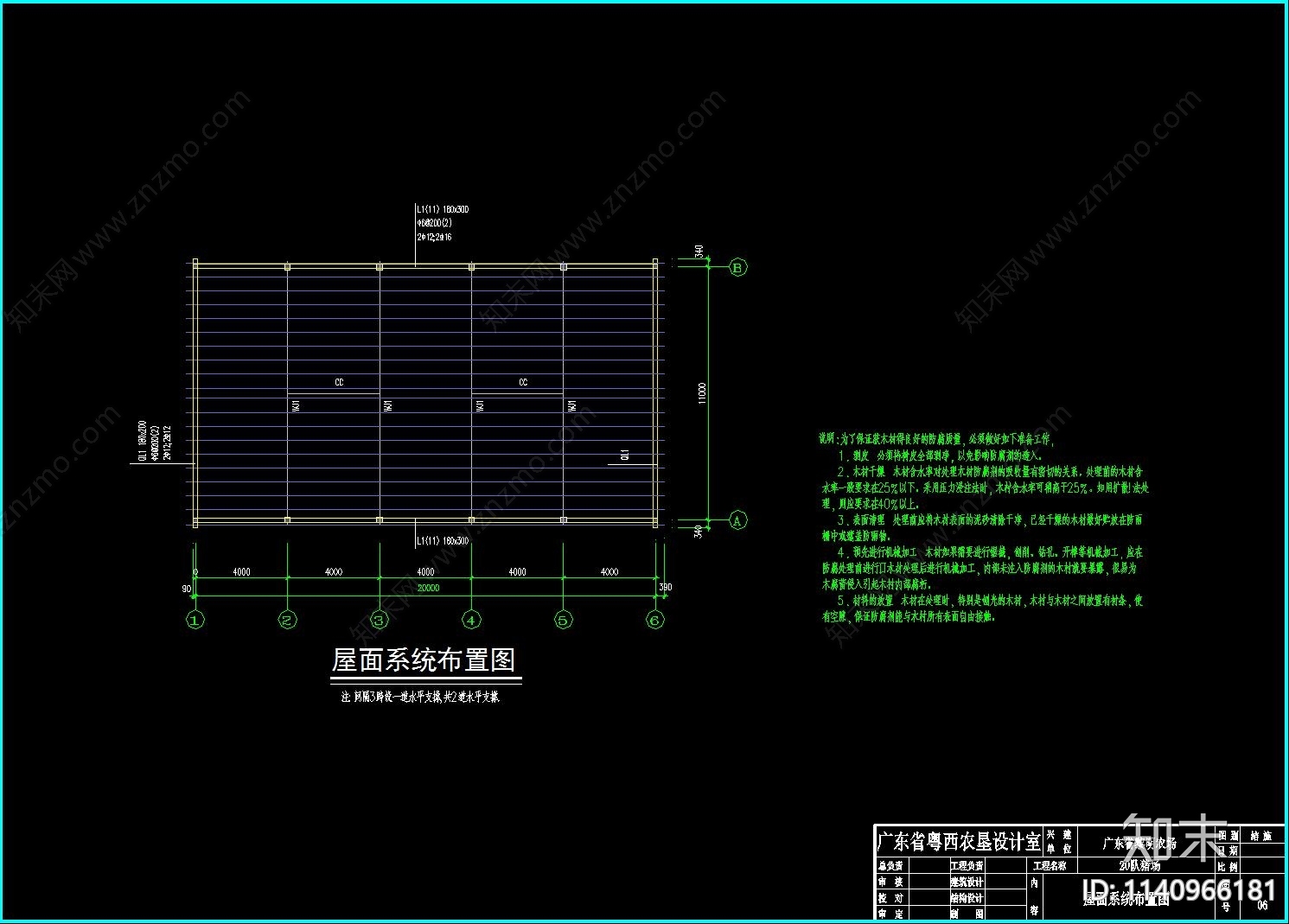Click the 4000 dimension between axes 5 and 6
Image resolution: width=1289 pixels, height=924 pixels.
pos(609,572)
